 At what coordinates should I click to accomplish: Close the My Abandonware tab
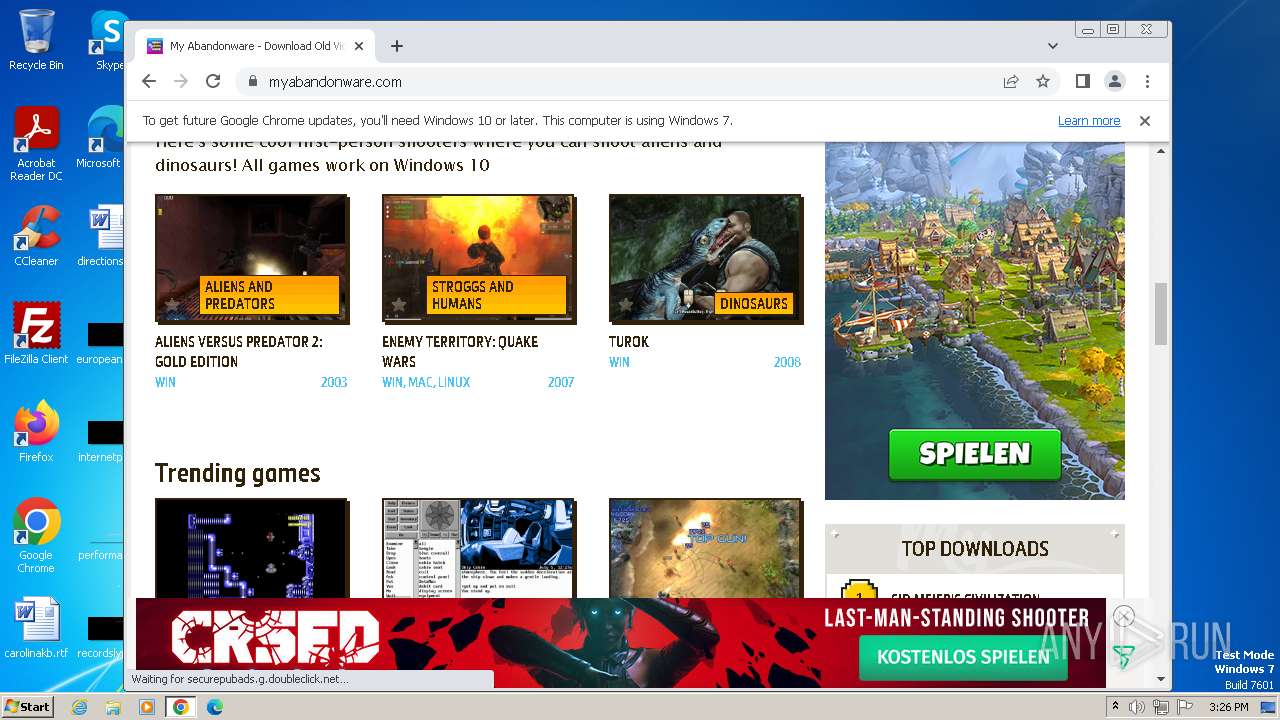pos(359,46)
